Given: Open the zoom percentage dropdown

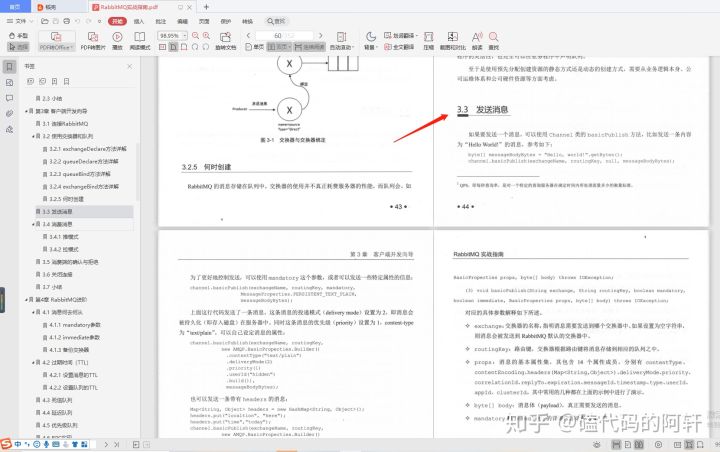Looking at the screenshot, I should [185, 35].
